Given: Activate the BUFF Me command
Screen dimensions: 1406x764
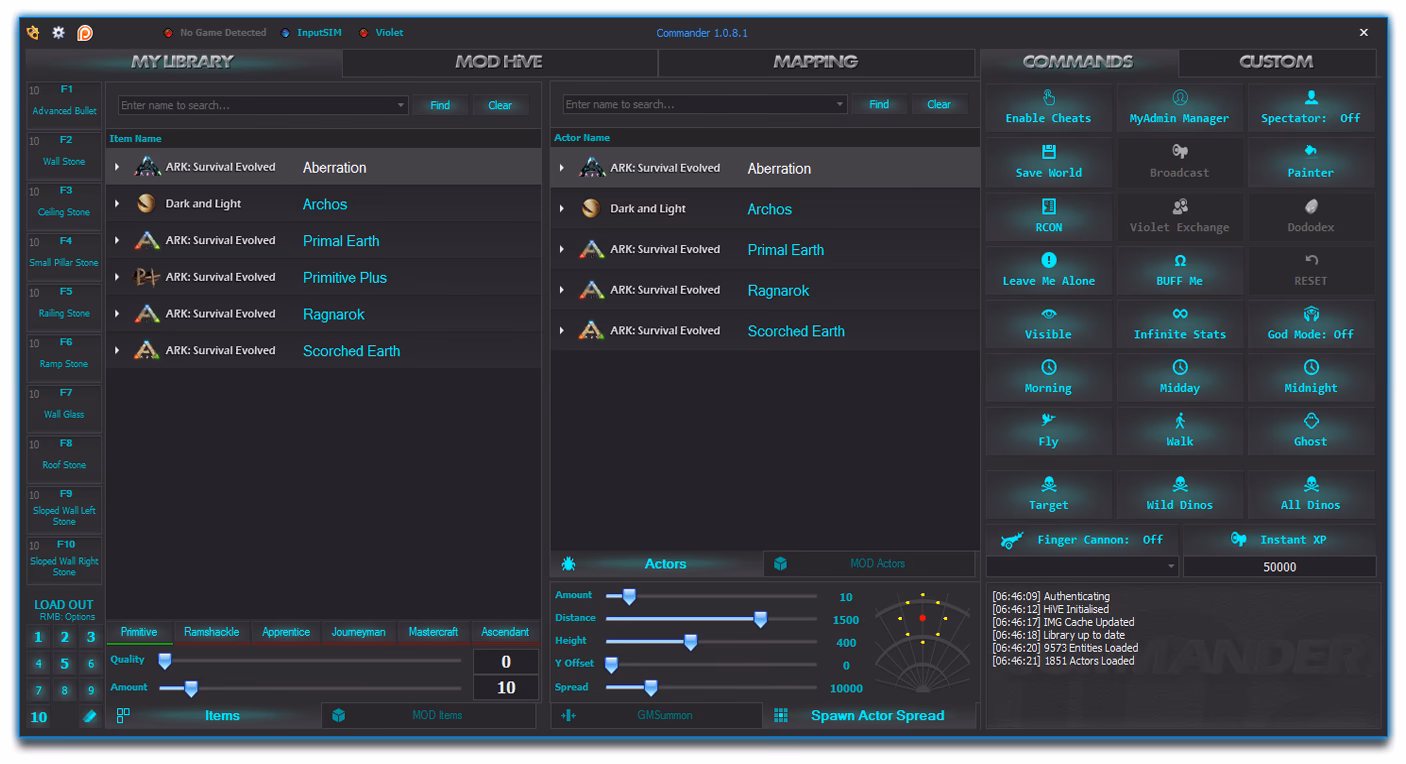Looking at the screenshot, I should tap(1179, 270).
